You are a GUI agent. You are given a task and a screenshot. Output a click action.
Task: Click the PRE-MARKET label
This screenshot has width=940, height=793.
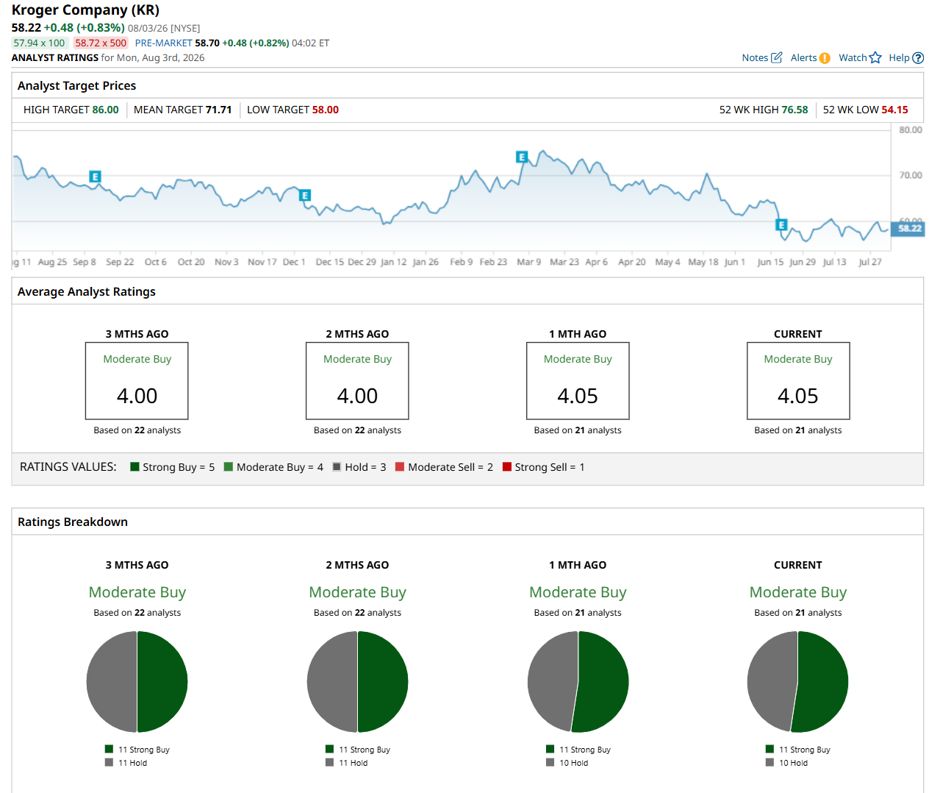pyautogui.click(x=163, y=43)
